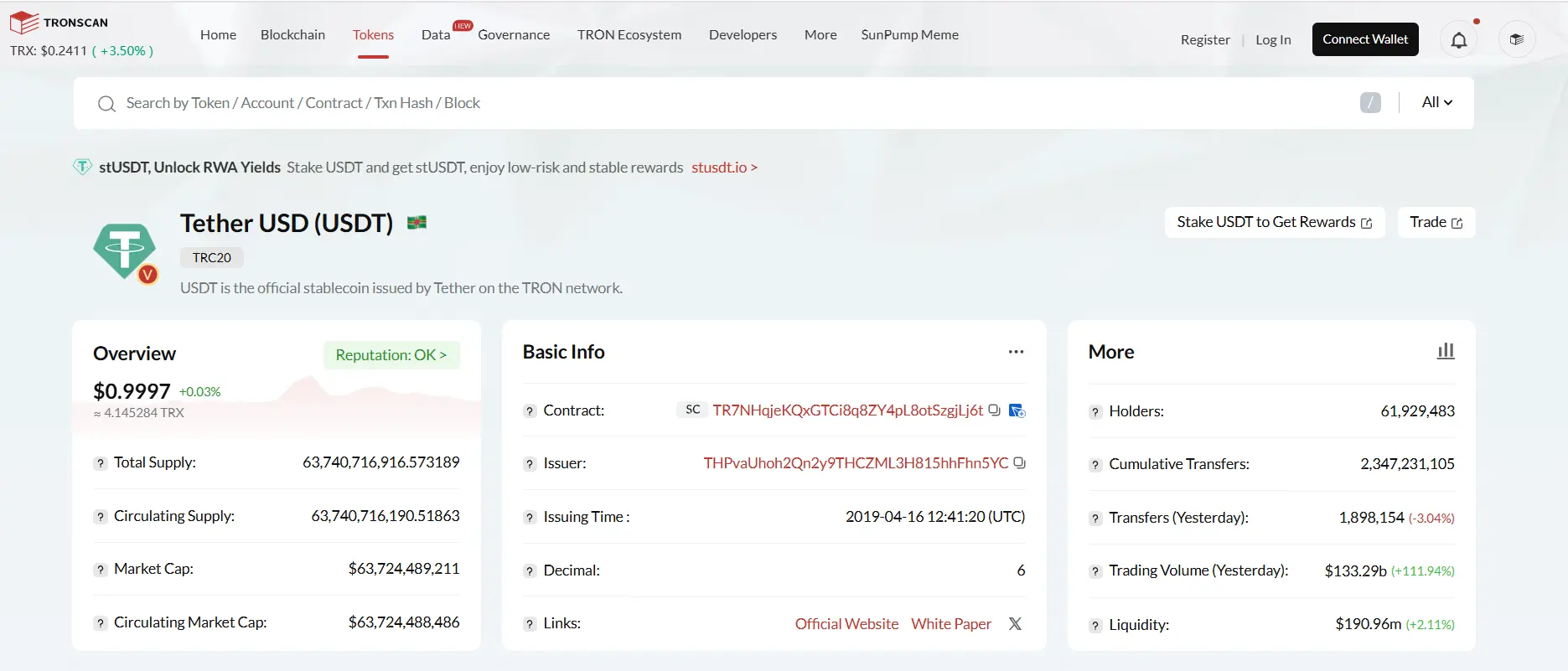Viewport: 1568px width, 671px height.
Task: Open the TRON Ecosystem menu
Action: (x=629, y=34)
